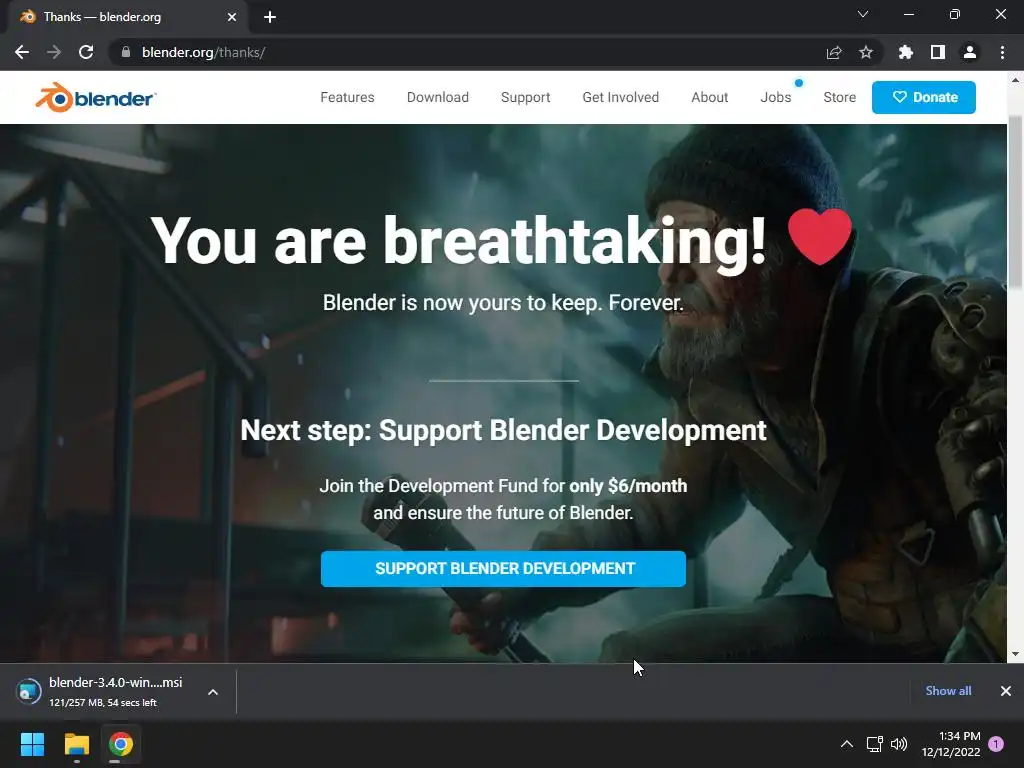1024x768 pixels.
Task: Go back to the previous page
Action: [22, 52]
